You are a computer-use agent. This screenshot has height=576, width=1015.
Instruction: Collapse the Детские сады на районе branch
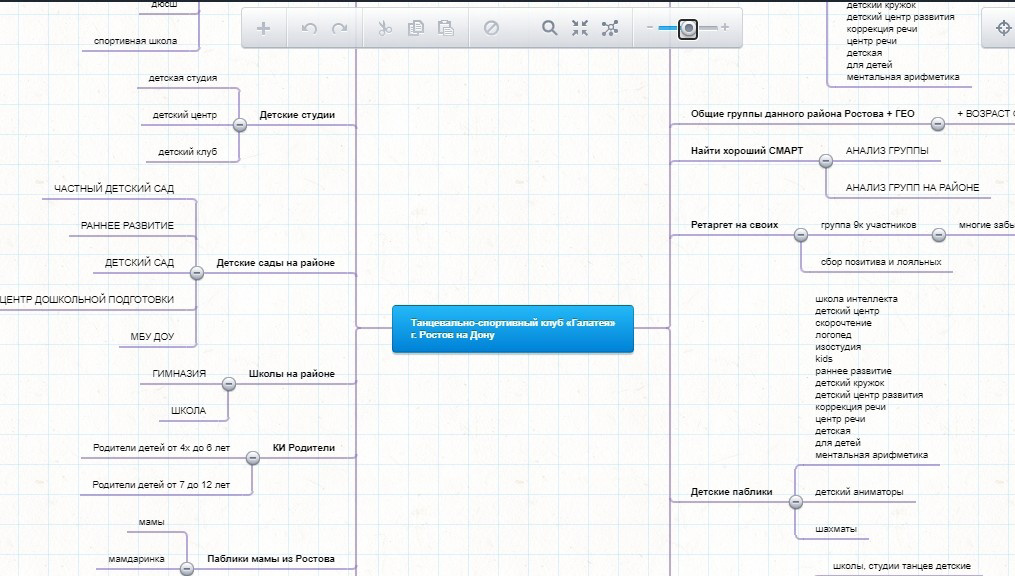tap(197, 273)
